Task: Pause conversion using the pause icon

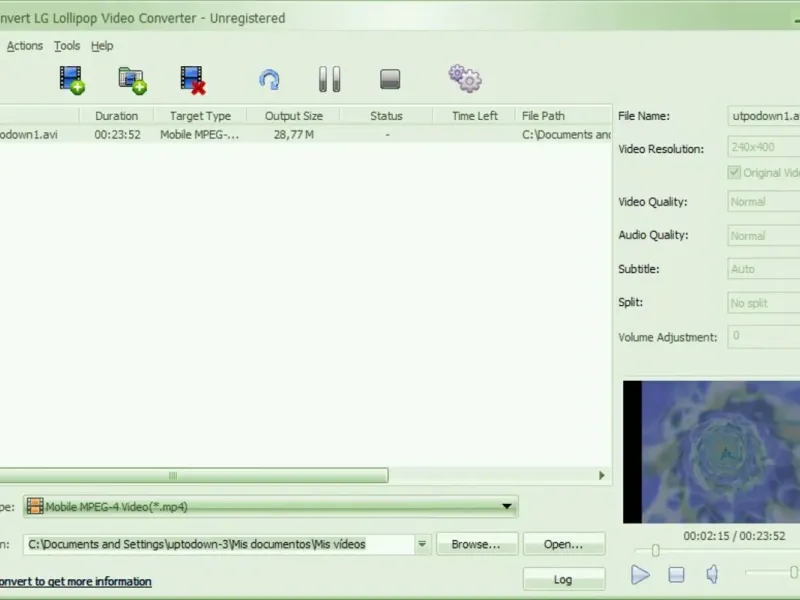Action: tap(330, 79)
